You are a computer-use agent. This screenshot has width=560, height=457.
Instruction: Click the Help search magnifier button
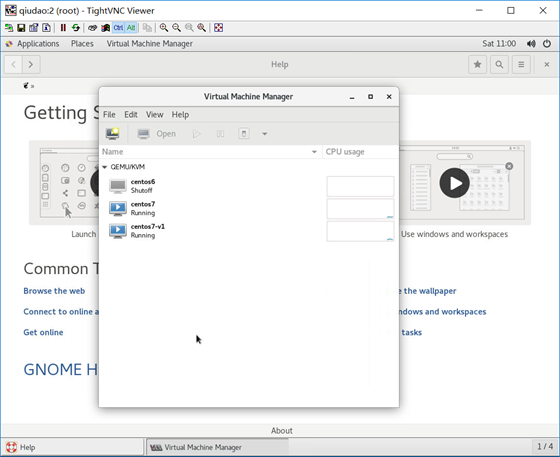pos(499,65)
